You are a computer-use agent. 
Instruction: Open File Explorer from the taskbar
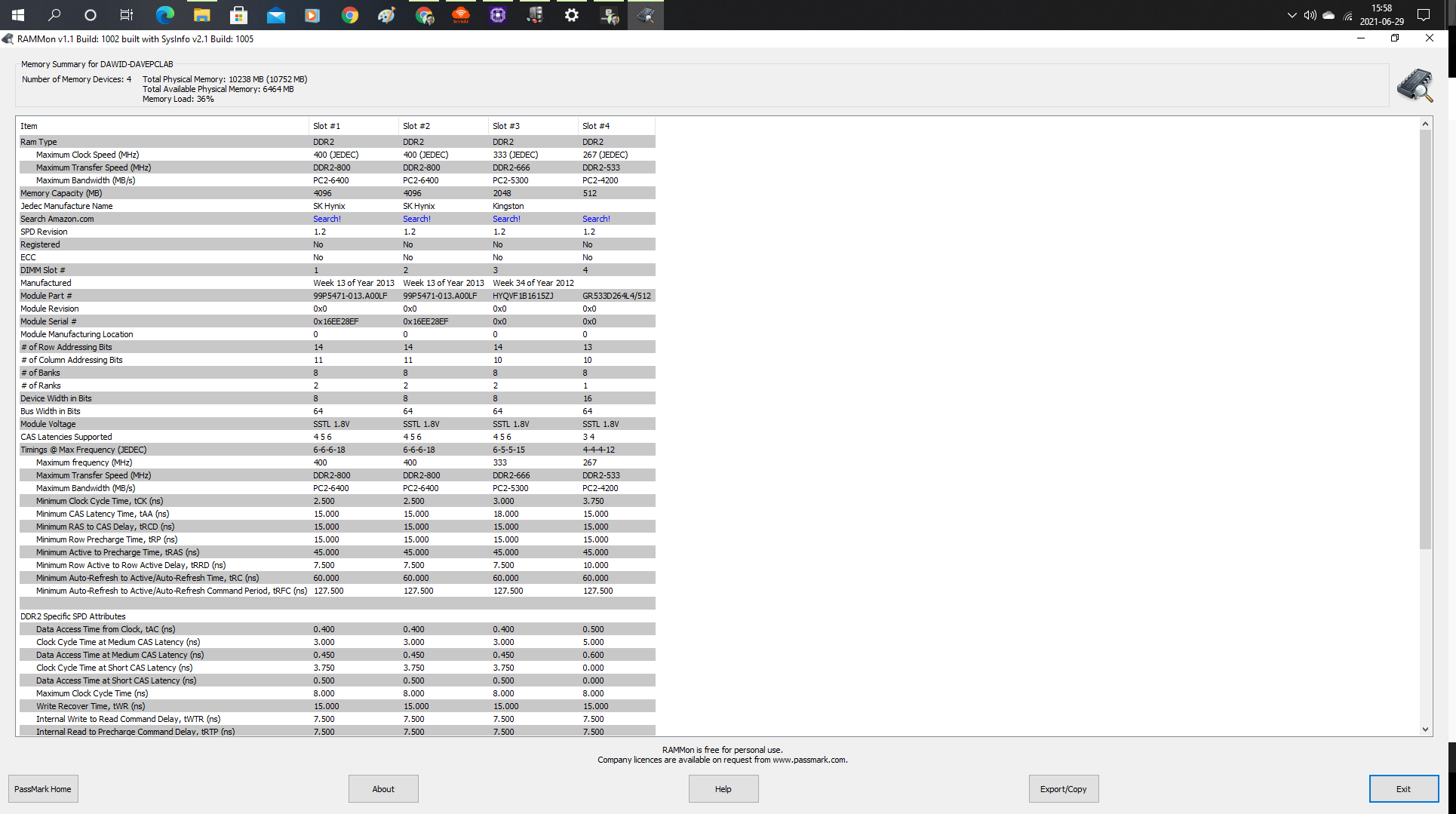(201, 15)
